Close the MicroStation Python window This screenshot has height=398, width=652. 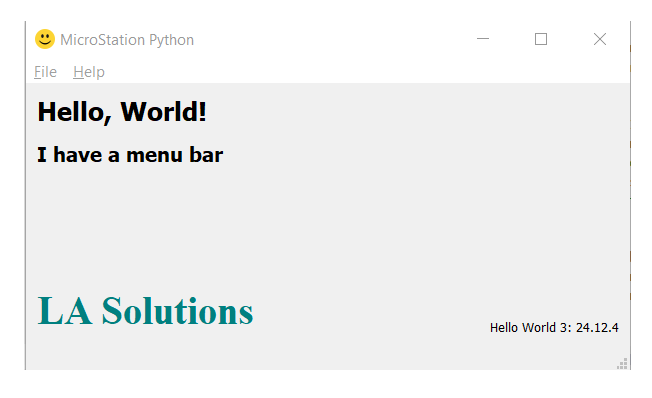[x=600, y=39]
